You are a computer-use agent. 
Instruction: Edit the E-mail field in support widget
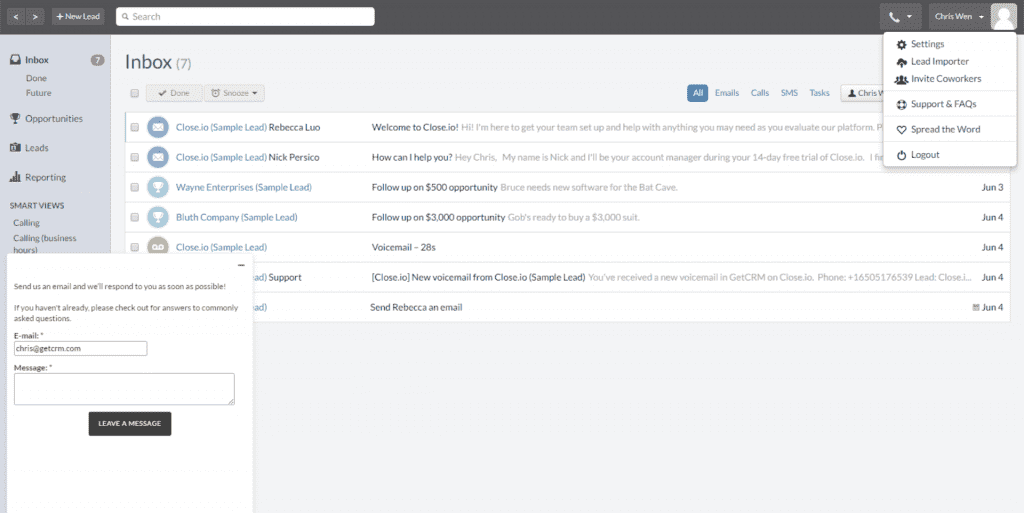point(80,349)
